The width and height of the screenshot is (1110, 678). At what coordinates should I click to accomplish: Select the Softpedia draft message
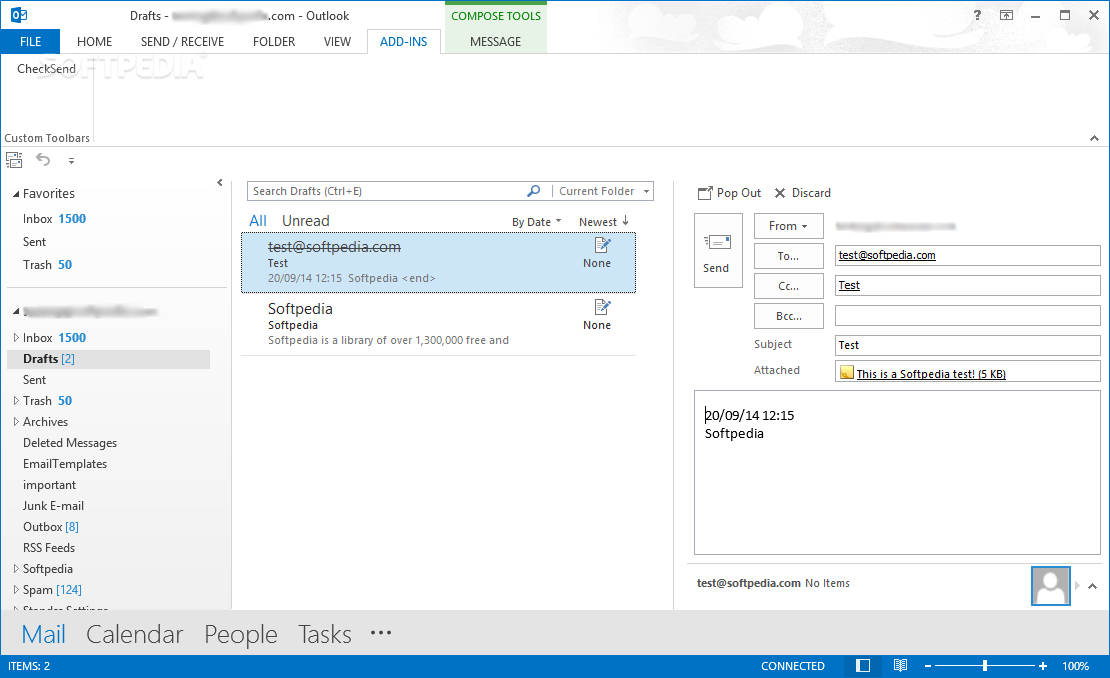(x=438, y=324)
